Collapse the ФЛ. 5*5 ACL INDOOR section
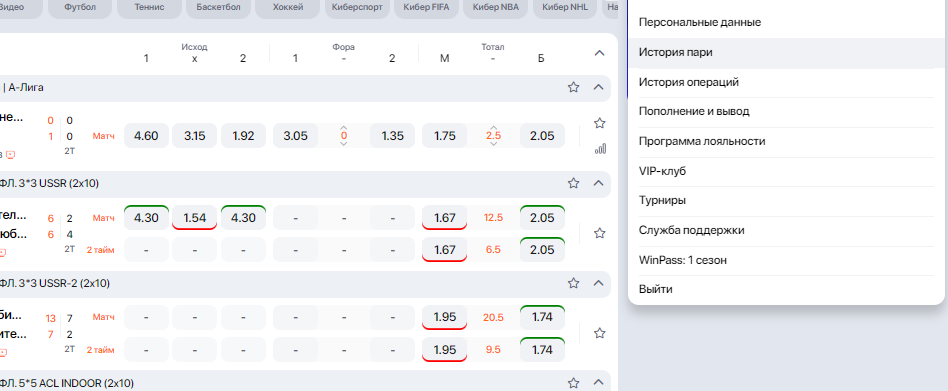Viewport: 948px width, 391px height. (599, 383)
